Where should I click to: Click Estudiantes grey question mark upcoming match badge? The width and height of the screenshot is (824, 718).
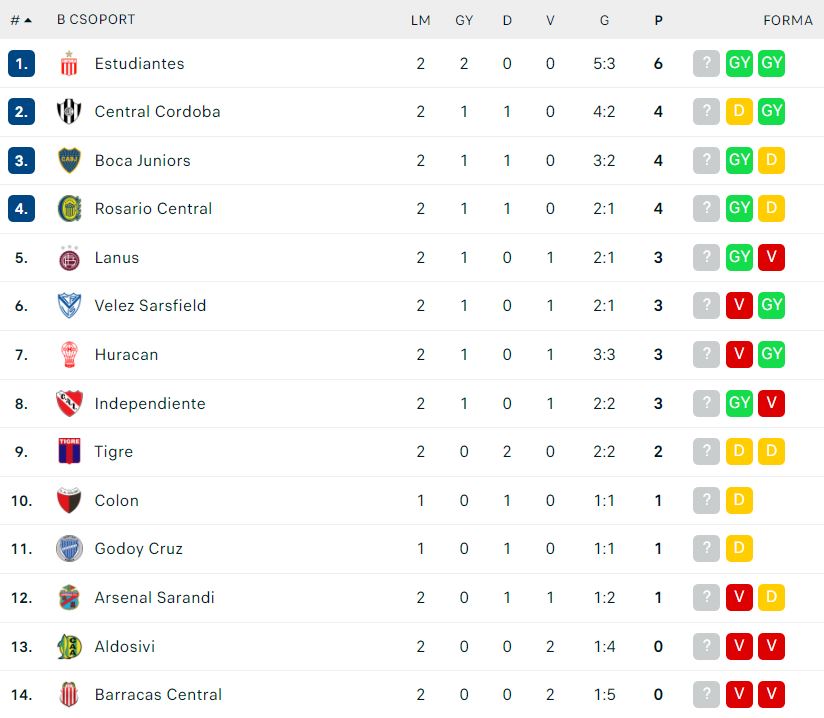(x=706, y=63)
